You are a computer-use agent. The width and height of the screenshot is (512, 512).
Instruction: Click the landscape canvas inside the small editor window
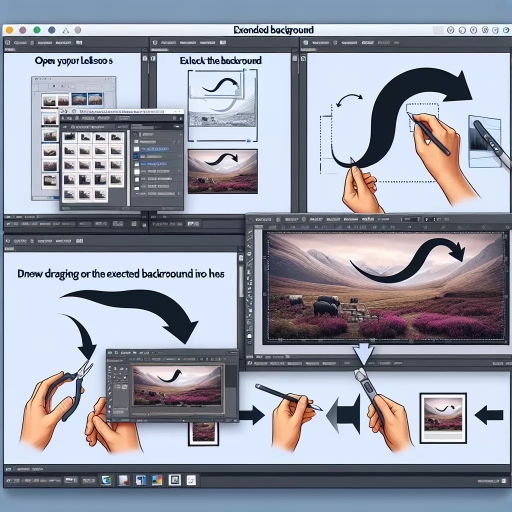177,385
